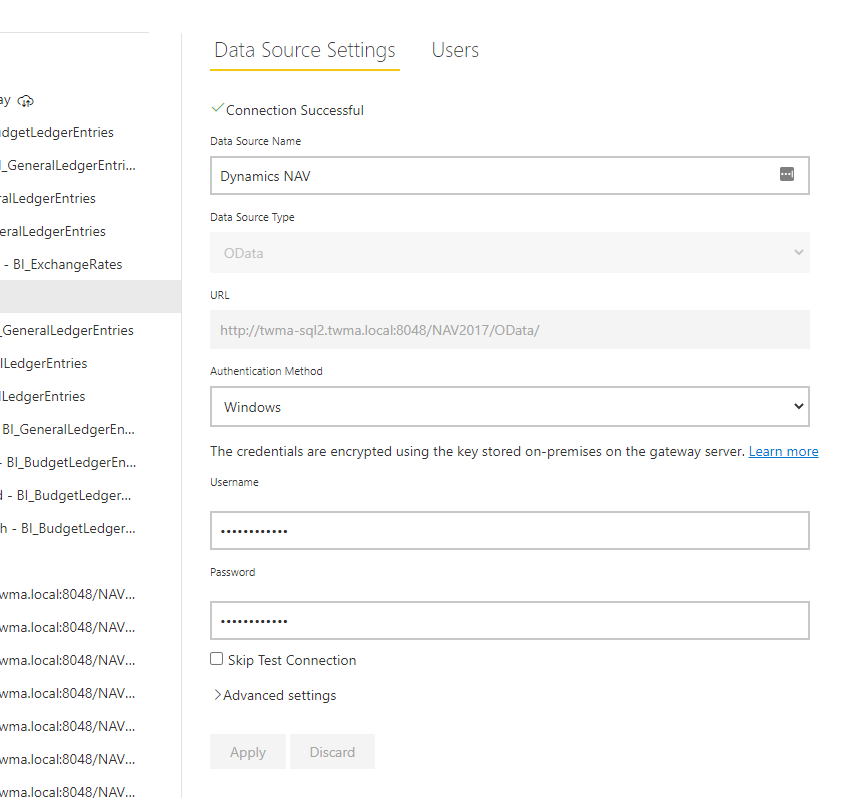Open the Data Source Type dropdown
This screenshot has width=854, height=798.
[x=509, y=252]
